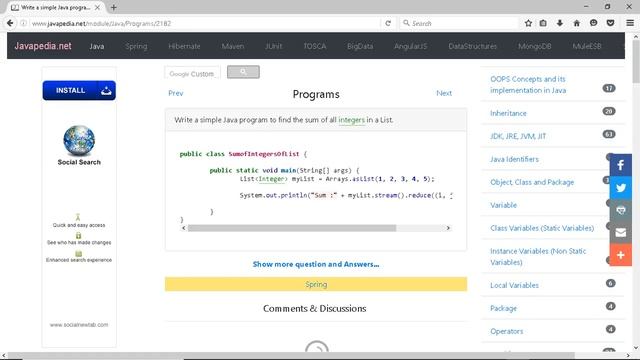Viewport: 640px width, 360px height.
Task: Open the chat smiley toolbar icon
Action: (x=593, y=23)
